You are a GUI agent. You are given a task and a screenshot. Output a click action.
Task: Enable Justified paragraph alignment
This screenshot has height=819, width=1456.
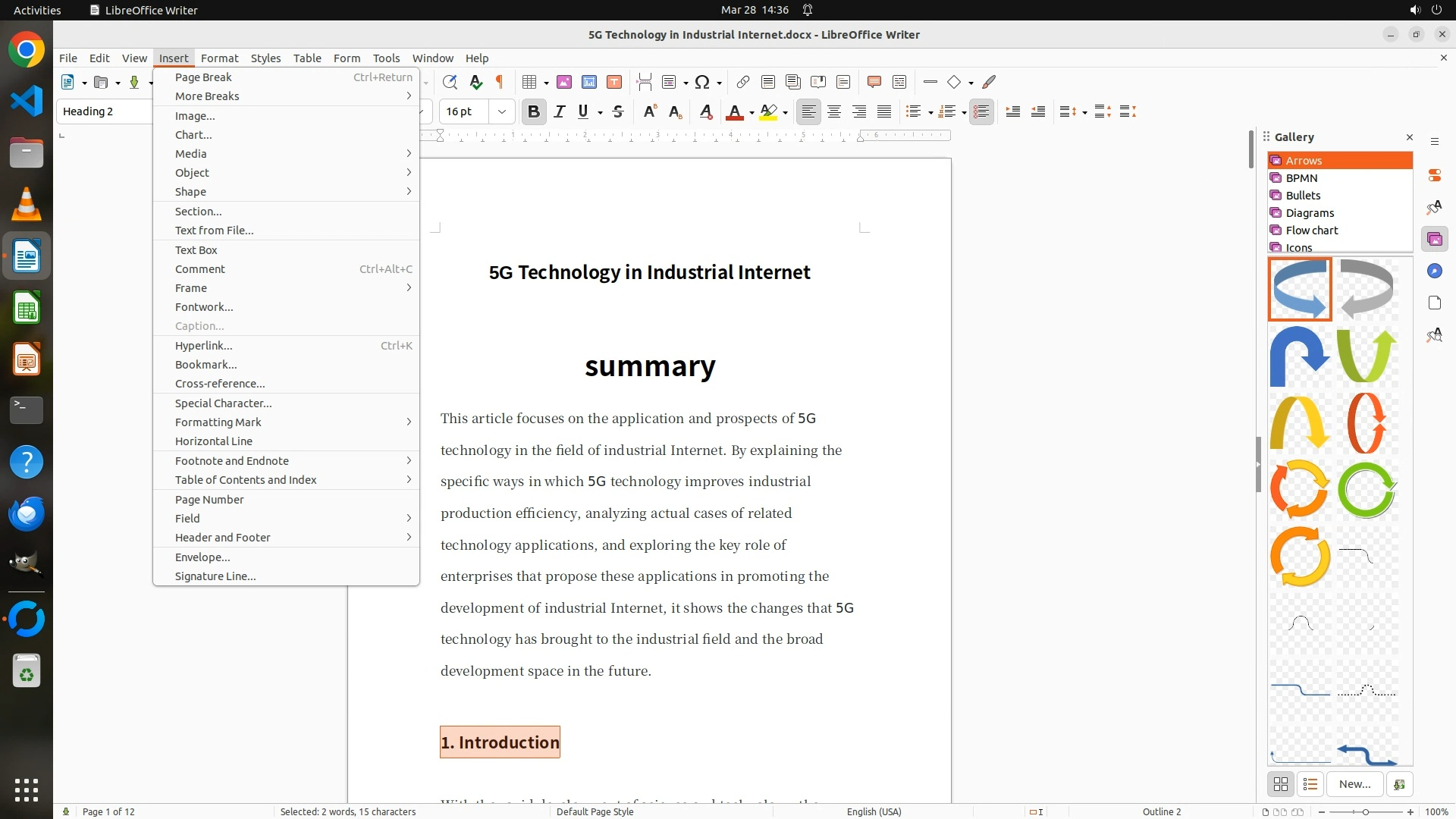[x=884, y=111]
